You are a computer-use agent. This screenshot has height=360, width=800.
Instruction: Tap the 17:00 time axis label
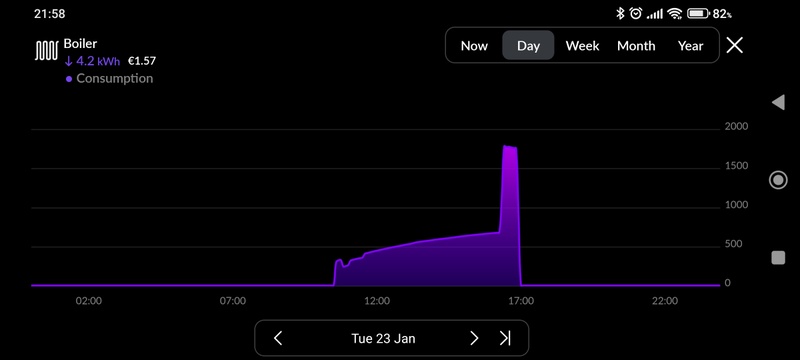(x=521, y=301)
